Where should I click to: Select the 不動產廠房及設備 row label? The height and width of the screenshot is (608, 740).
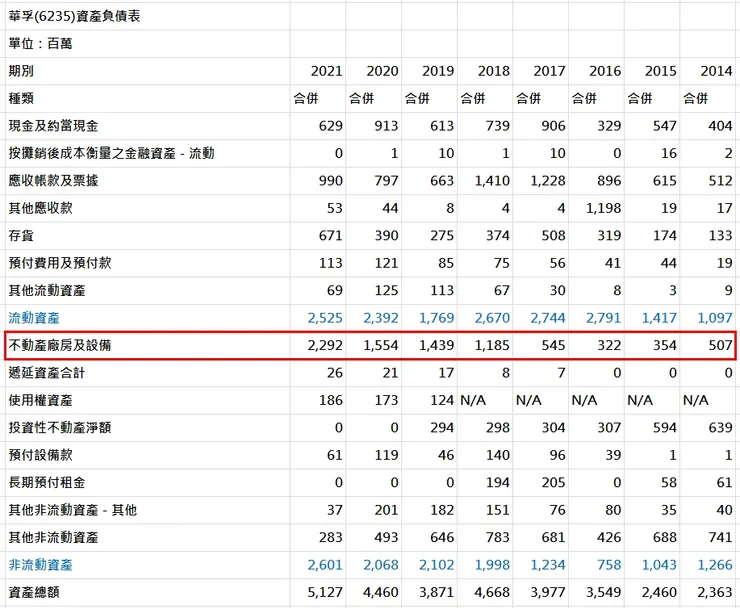(x=59, y=346)
